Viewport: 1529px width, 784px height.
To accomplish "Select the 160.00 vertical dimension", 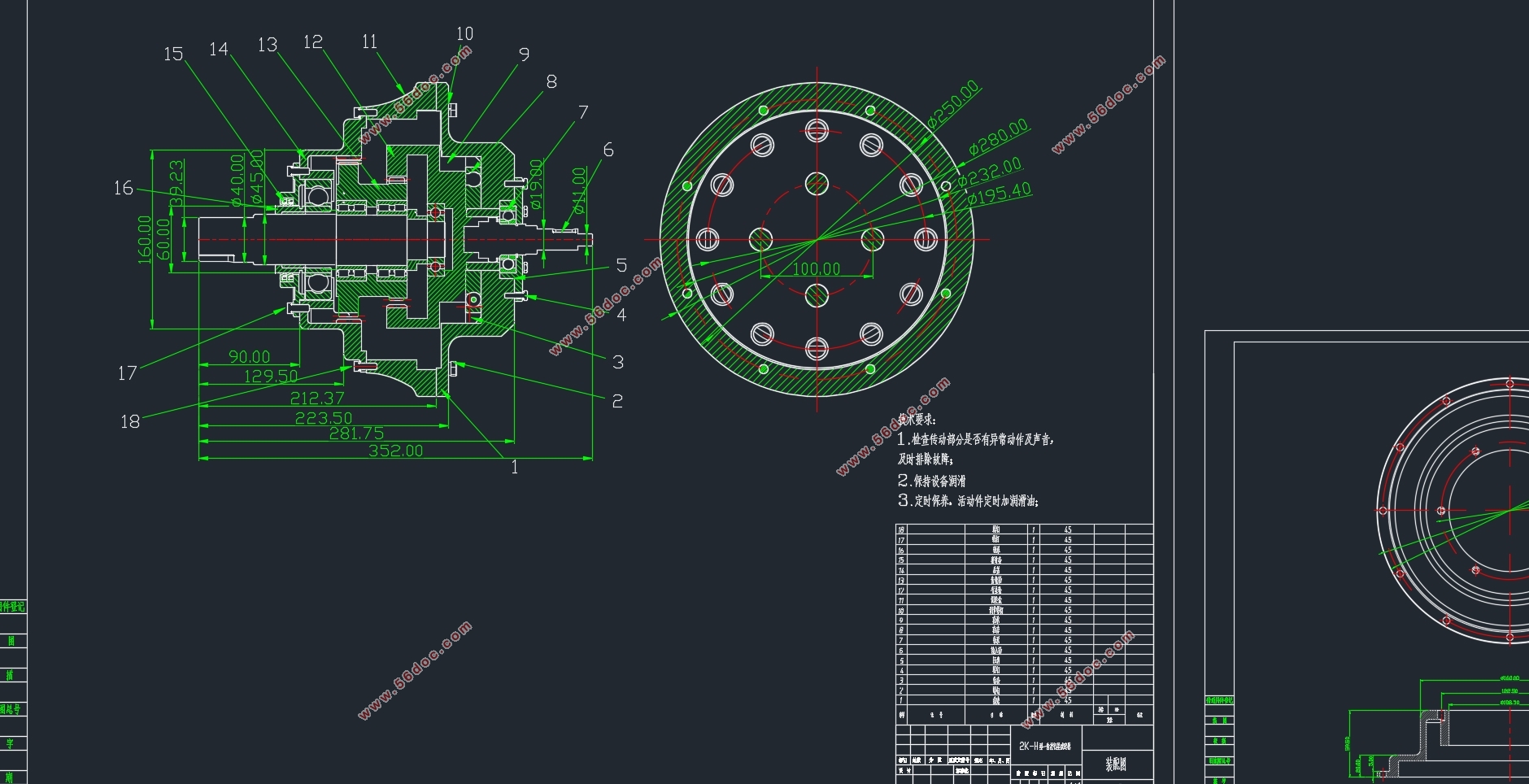I will pyautogui.click(x=145, y=239).
